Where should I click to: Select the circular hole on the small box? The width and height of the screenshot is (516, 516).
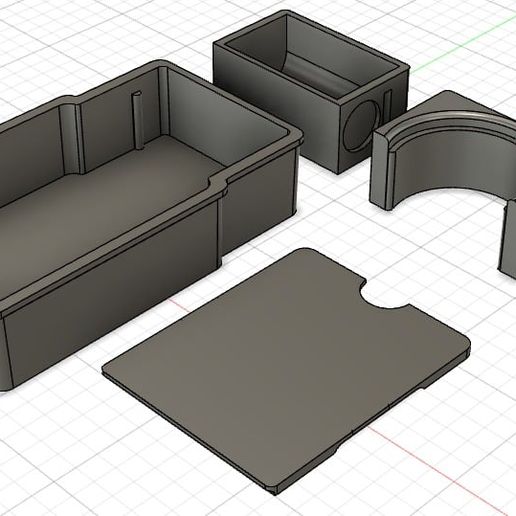(361, 126)
